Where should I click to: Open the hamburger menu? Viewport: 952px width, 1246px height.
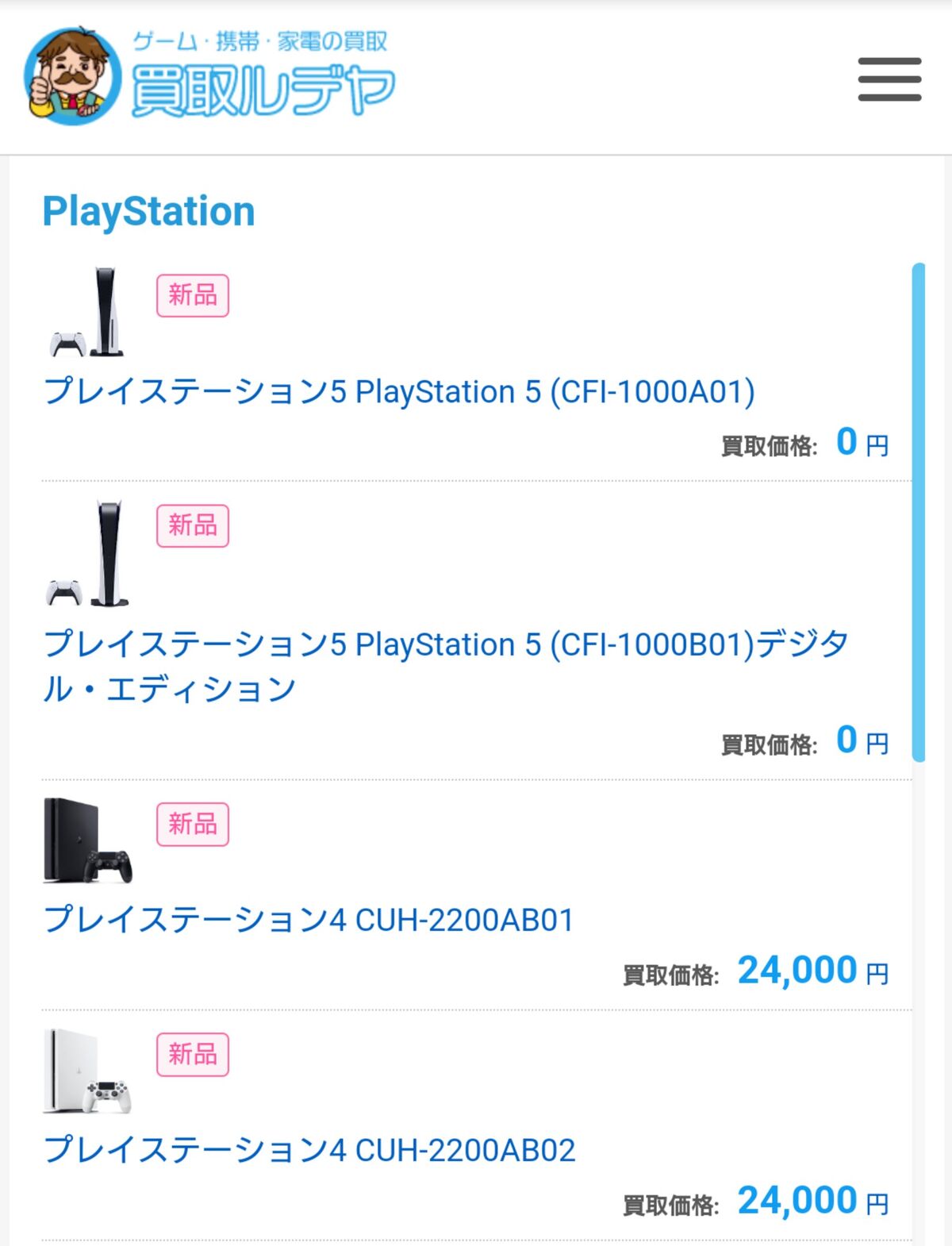(889, 79)
